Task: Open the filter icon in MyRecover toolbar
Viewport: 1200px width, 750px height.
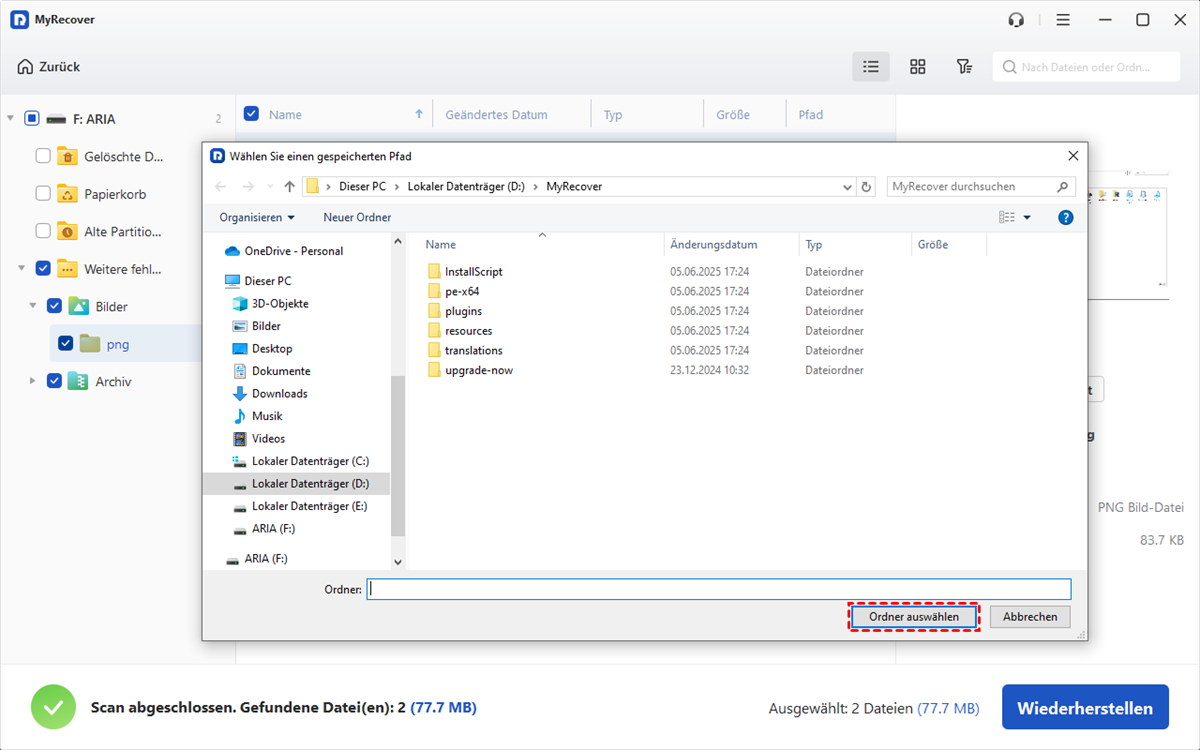Action: (964, 67)
